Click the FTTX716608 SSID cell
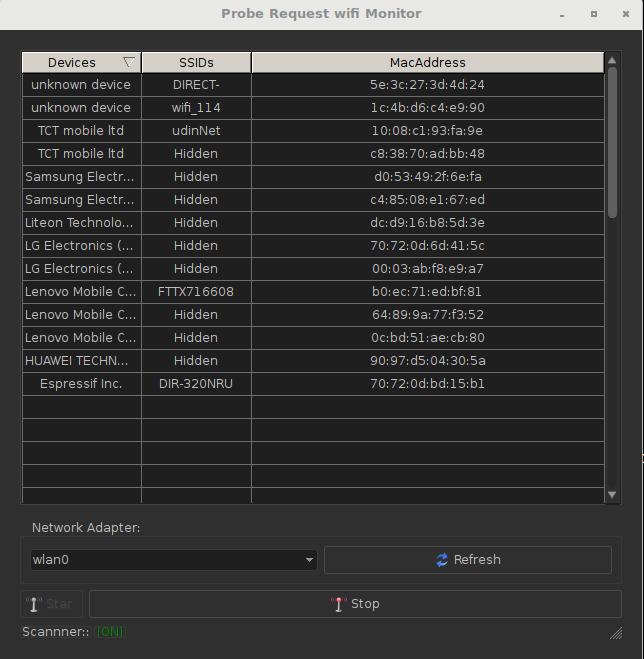 [196, 292]
